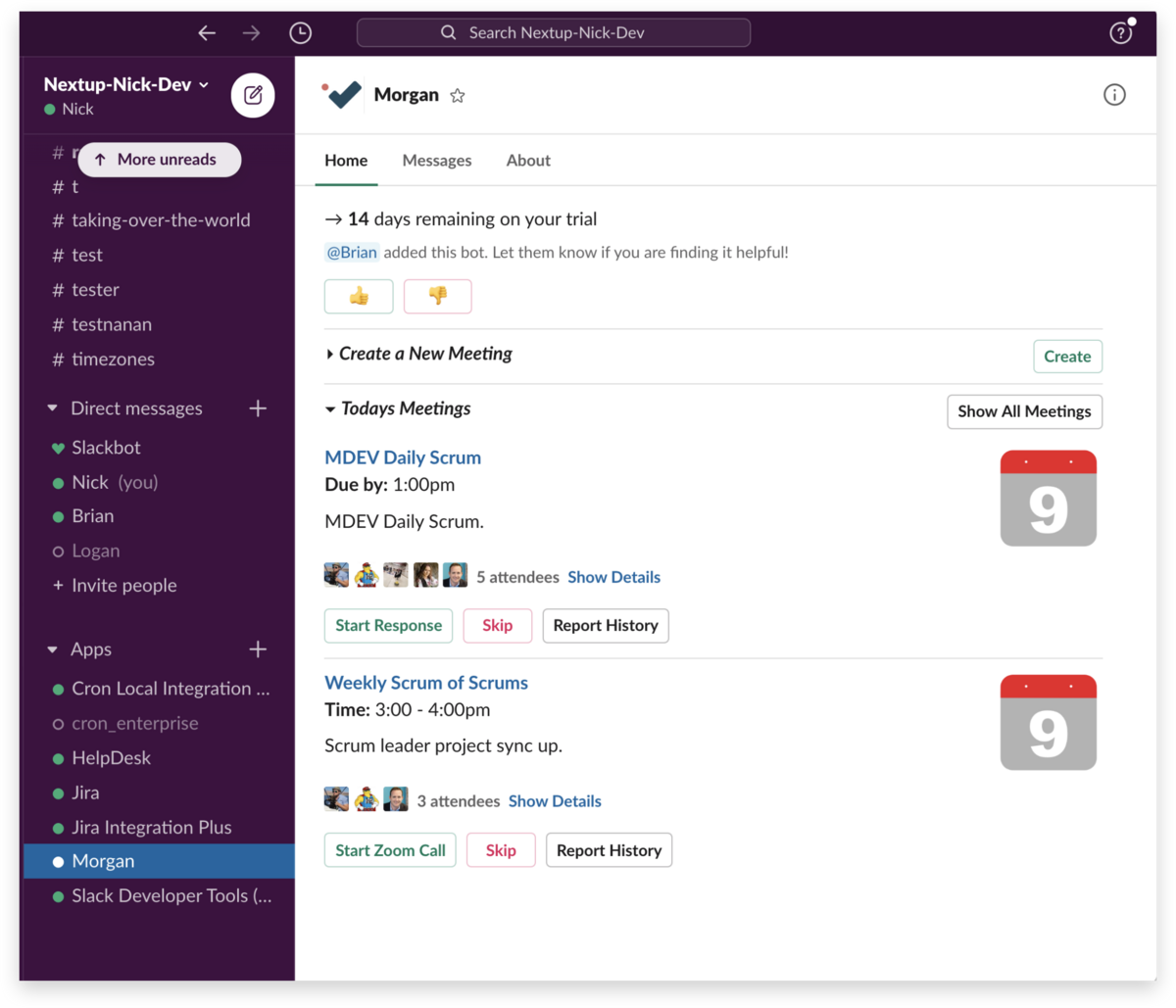Image resolution: width=1176 pixels, height=1008 pixels.
Task: Collapse the Direct messages section
Action: [53, 408]
